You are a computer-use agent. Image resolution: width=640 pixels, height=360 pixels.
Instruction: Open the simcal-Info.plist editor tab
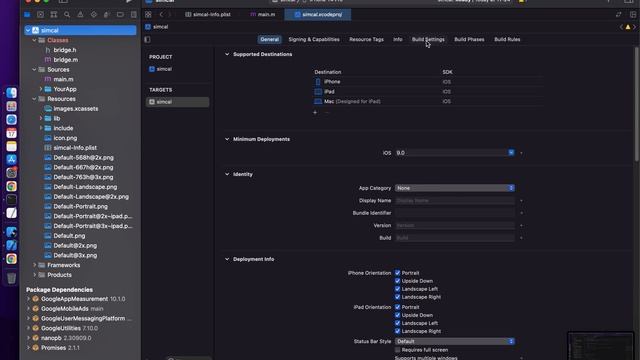(208, 15)
